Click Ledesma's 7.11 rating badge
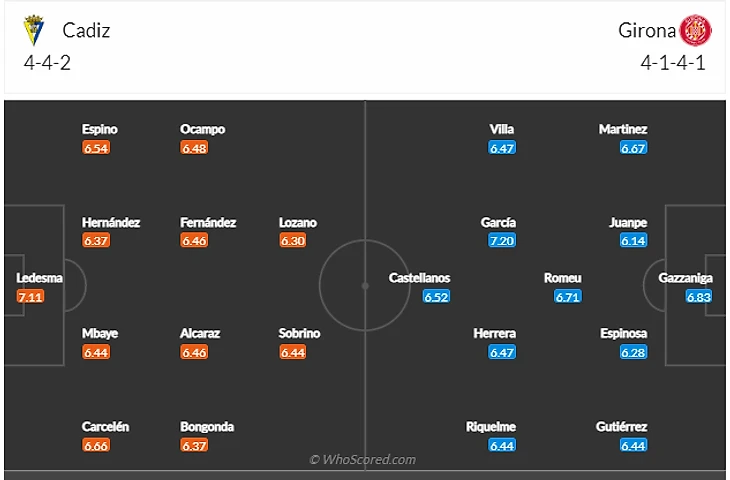This screenshot has height=480, width=730. coord(31,297)
